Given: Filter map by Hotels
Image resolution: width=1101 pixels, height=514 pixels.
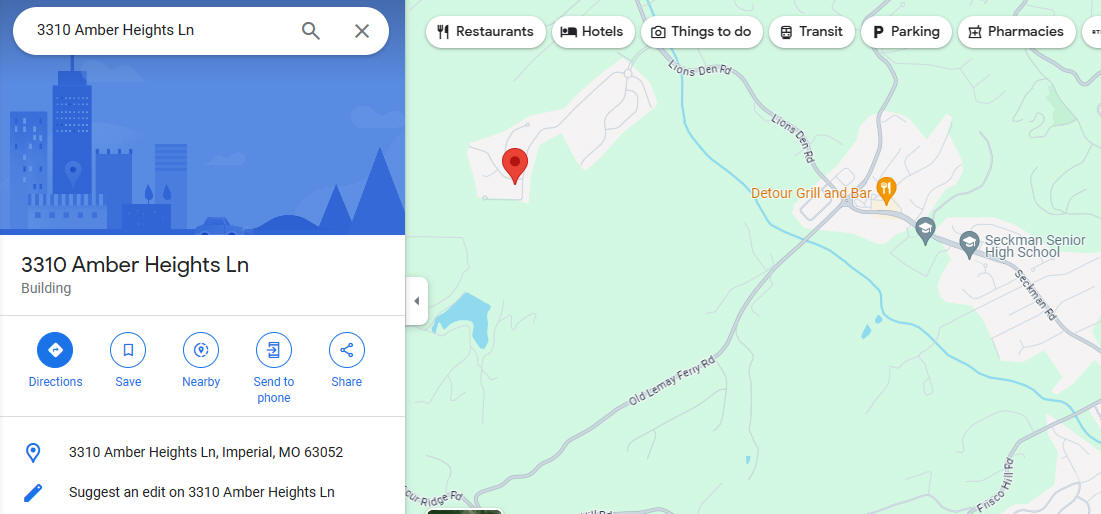Looking at the screenshot, I should click(x=593, y=32).
